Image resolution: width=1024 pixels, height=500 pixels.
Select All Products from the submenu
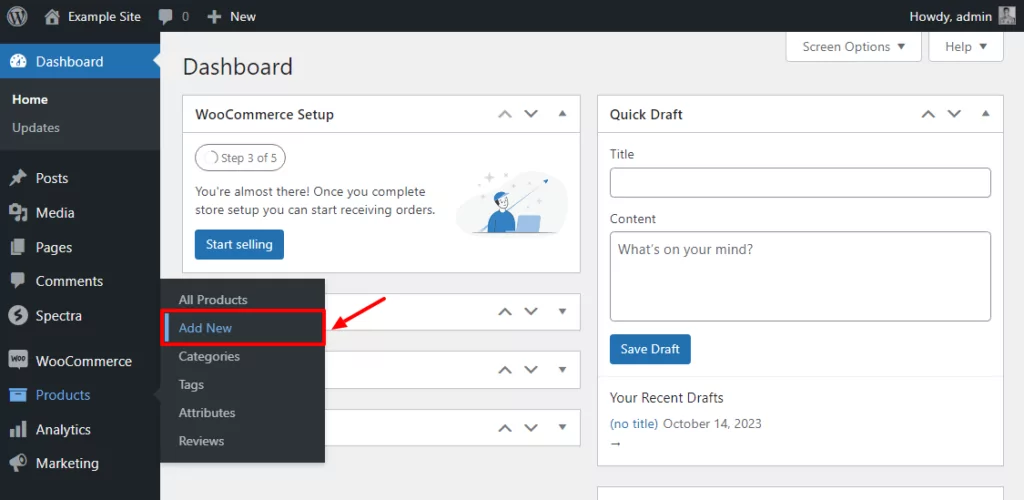point(213,300)
